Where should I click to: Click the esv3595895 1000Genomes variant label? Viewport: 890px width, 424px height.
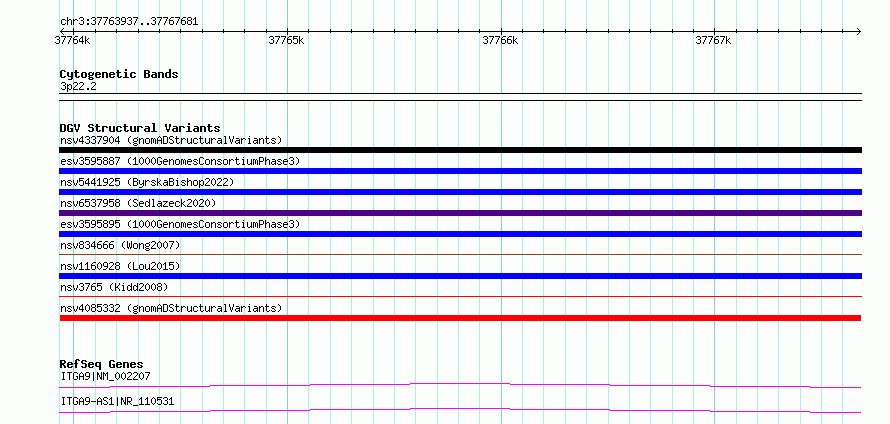[x=180, y=224]
